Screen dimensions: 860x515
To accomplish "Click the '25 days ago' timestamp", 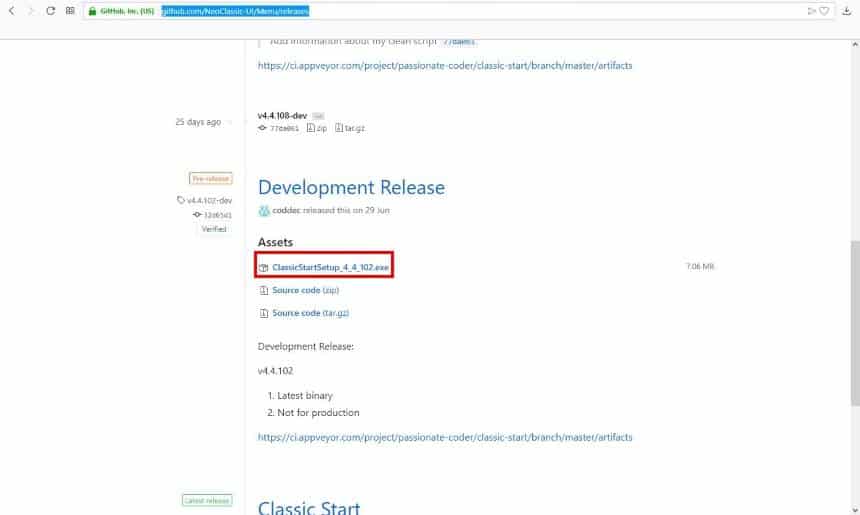I will coord(198,122).
